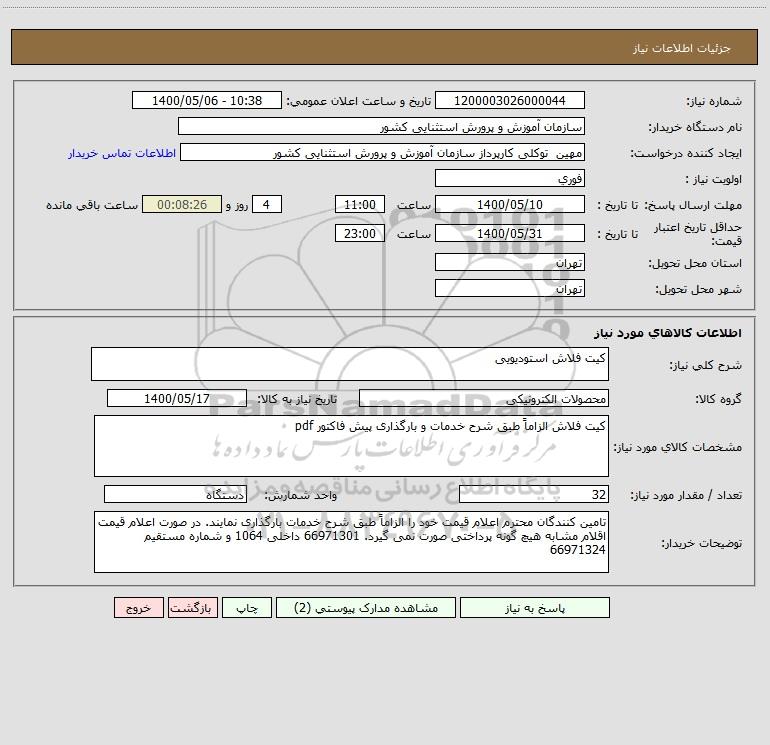The width and height of the screenshot is (770, 745).
Task: Click the نام دستگاه خریدار field
Action: (x=381, y=126)
